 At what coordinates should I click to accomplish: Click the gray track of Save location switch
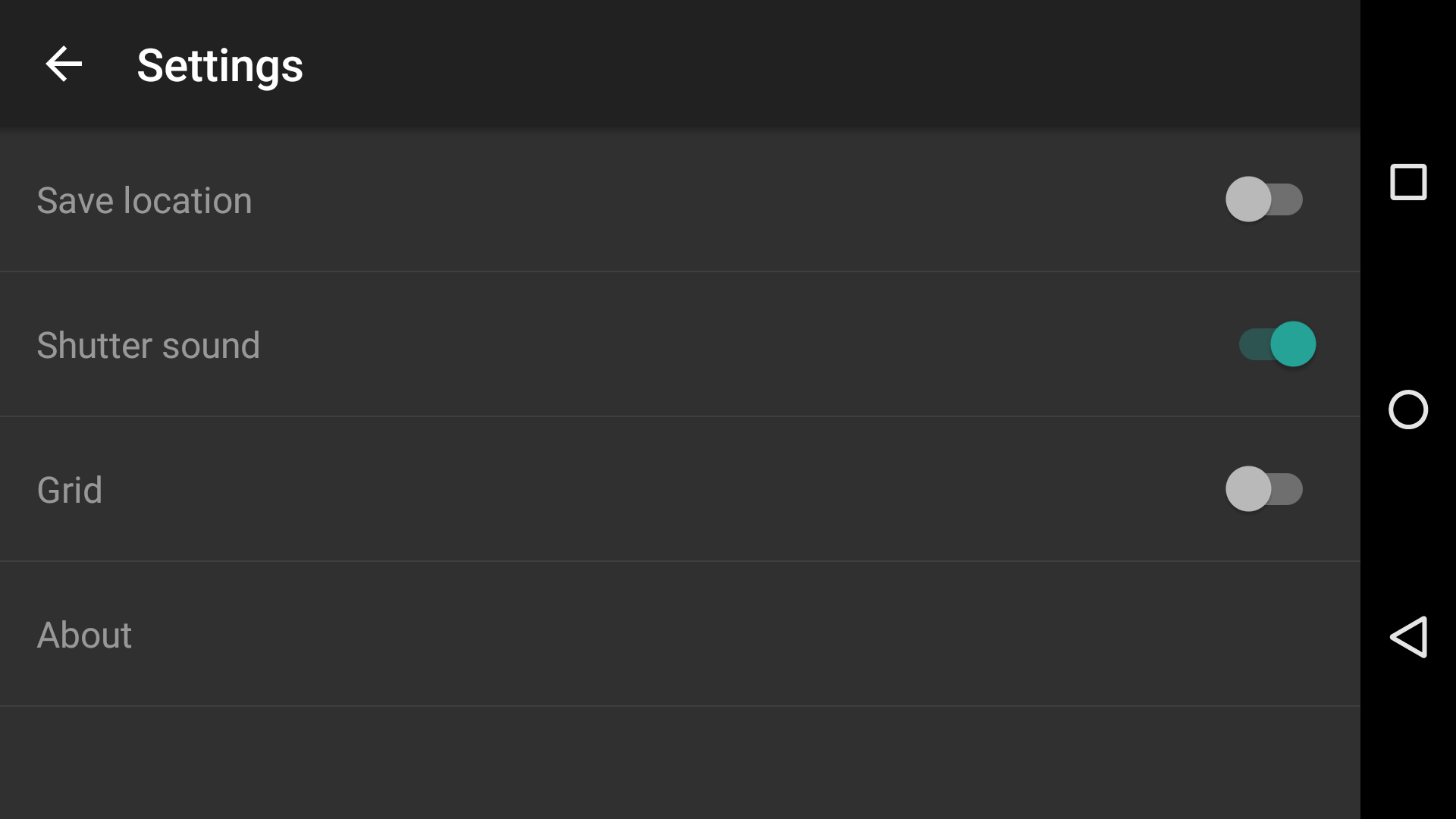point(1288,199)
